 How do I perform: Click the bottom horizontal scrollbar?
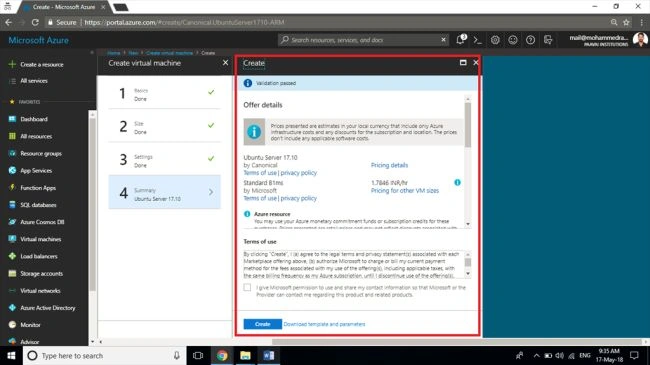[456, 342]
